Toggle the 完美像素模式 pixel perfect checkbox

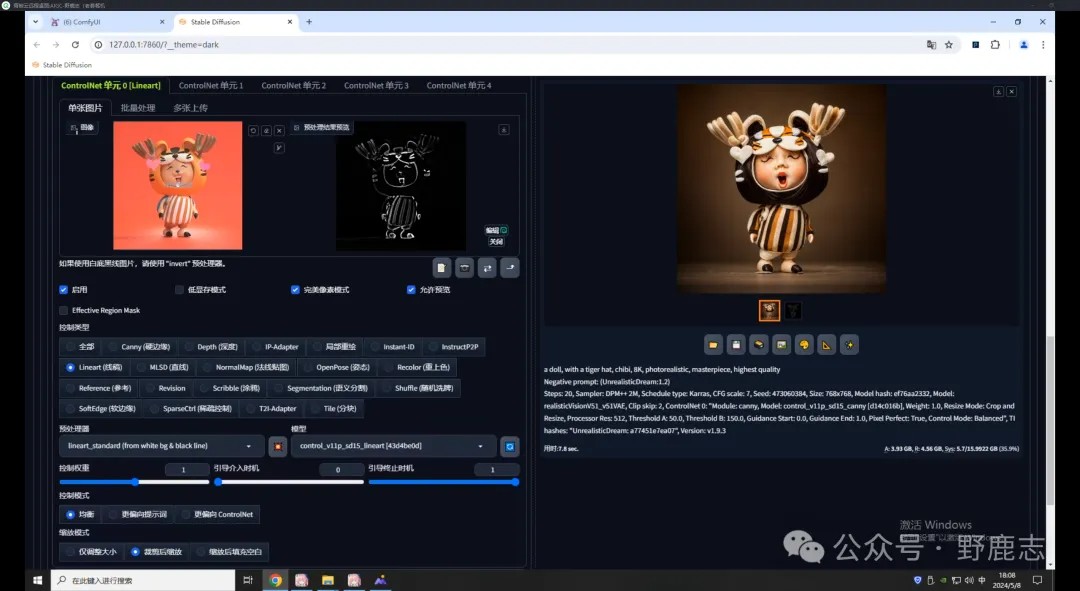click(295, 290)
